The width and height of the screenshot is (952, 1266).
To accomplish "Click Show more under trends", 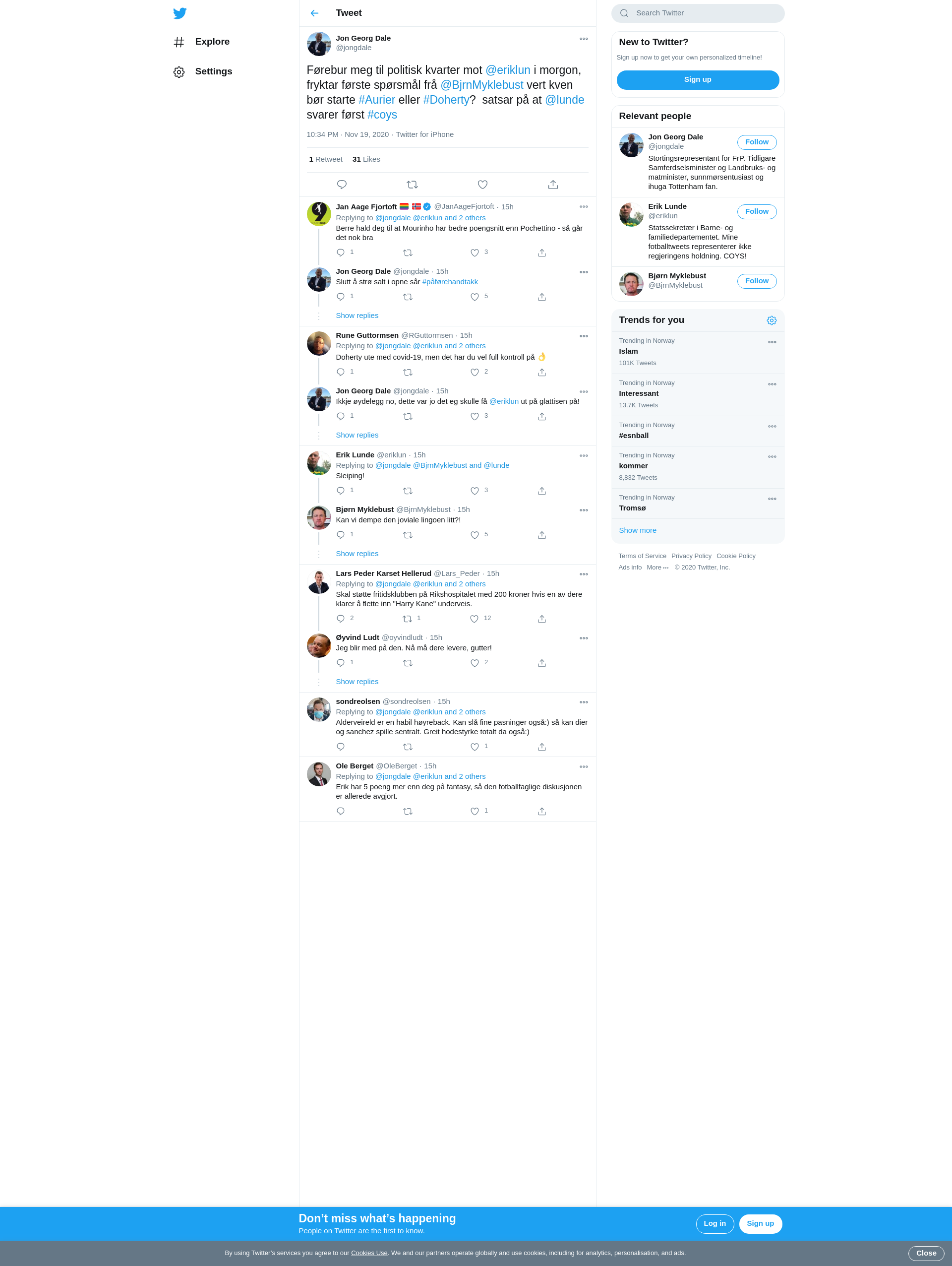I will [637, 530].
